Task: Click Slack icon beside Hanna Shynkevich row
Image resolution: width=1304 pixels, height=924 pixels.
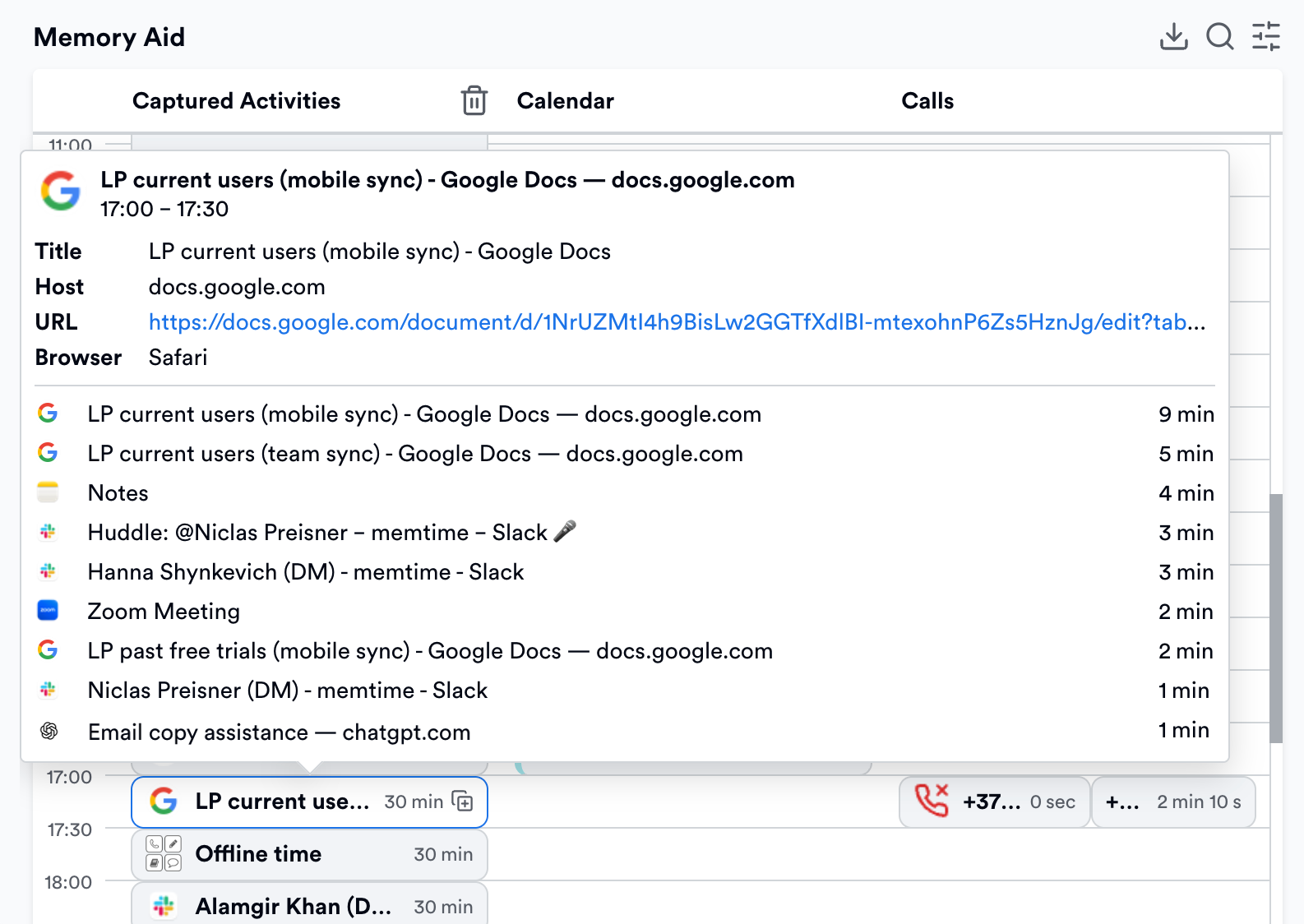Action: point(48,571)
